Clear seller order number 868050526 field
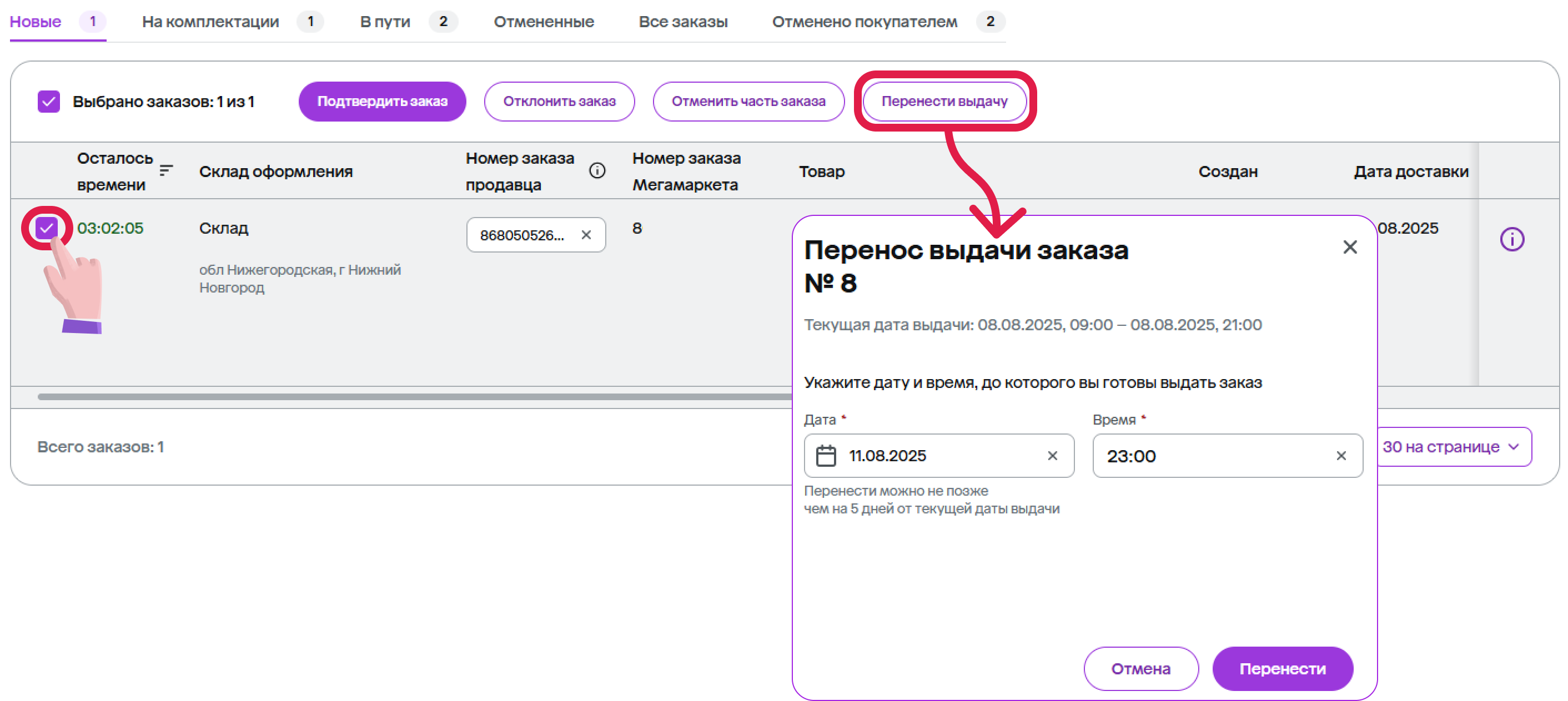 pos(586,234)
